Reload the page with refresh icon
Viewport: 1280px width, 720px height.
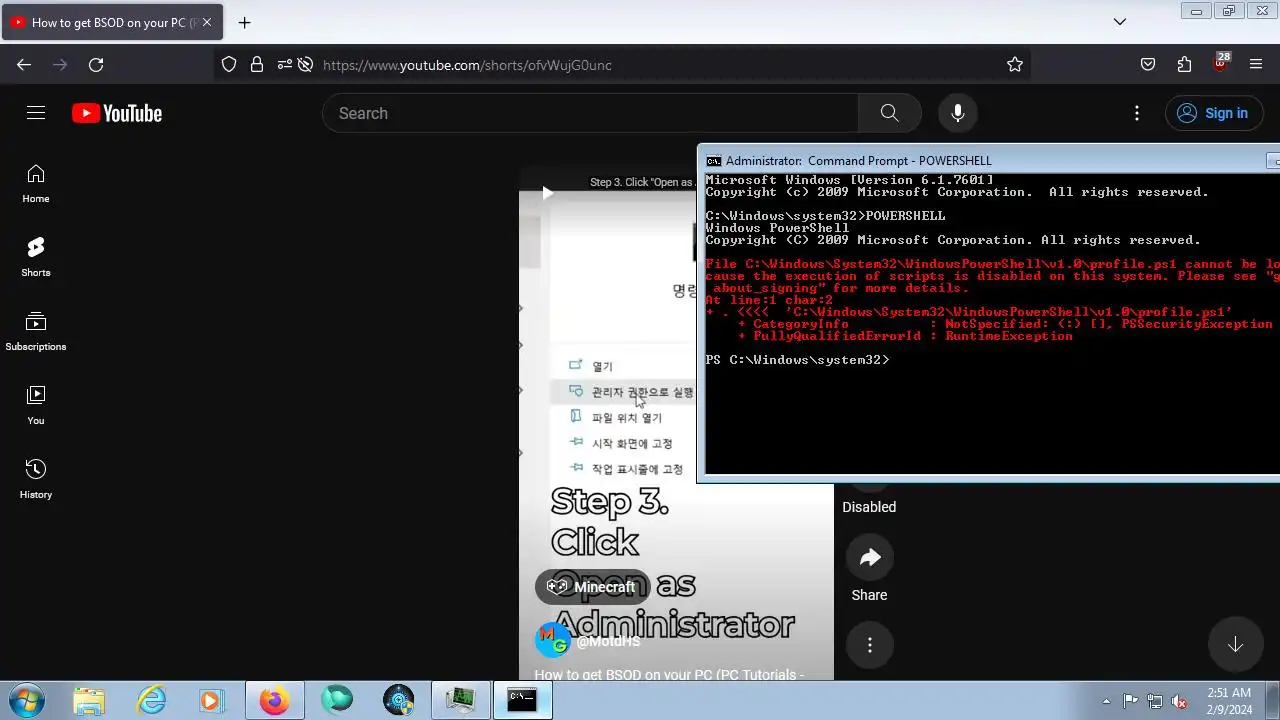[96, 65]
